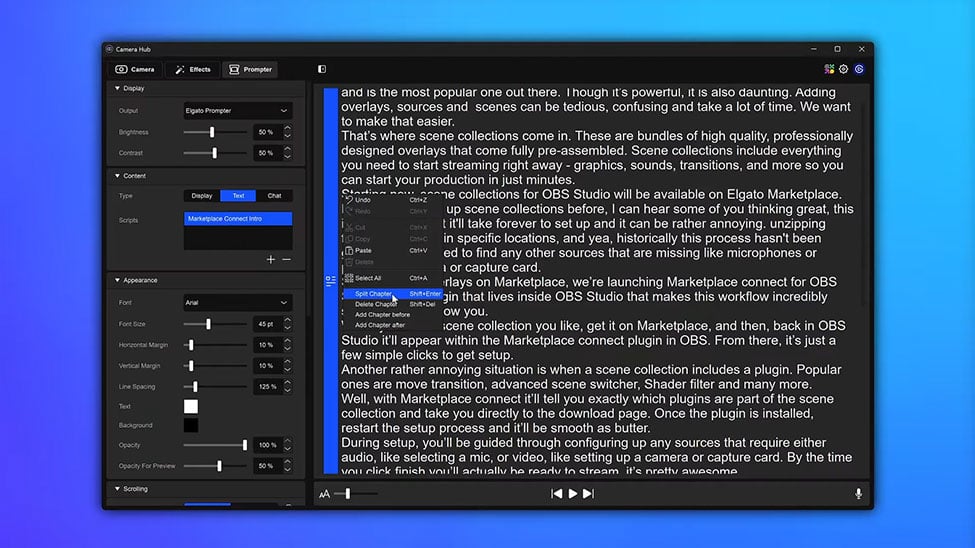The image size is (975, 548).
Task: Adjust the Line Spacing slider
Action: pyautogui.click(x=195, y=387)
